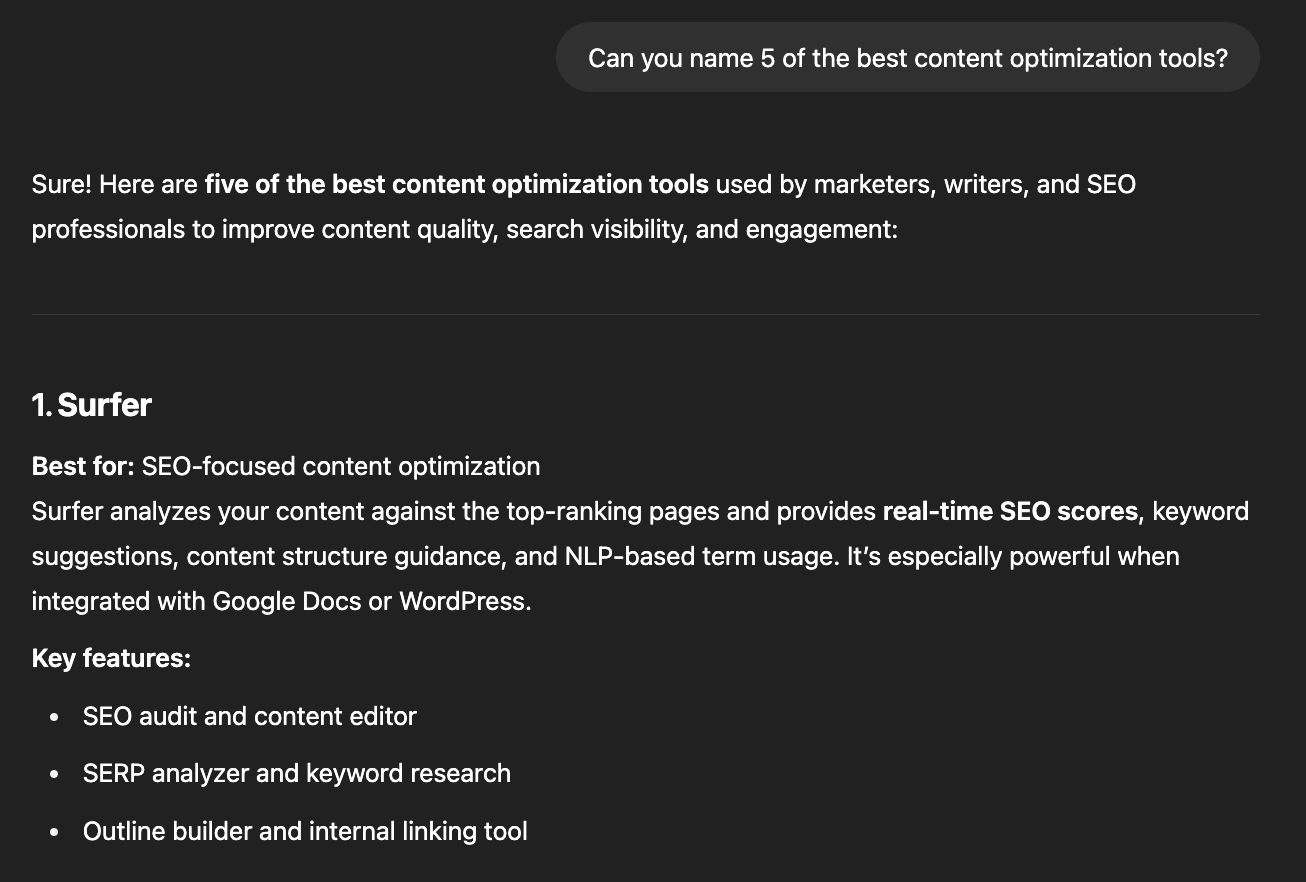Click the bold 'real-time SEO scores' phrase

[1010, 512]
